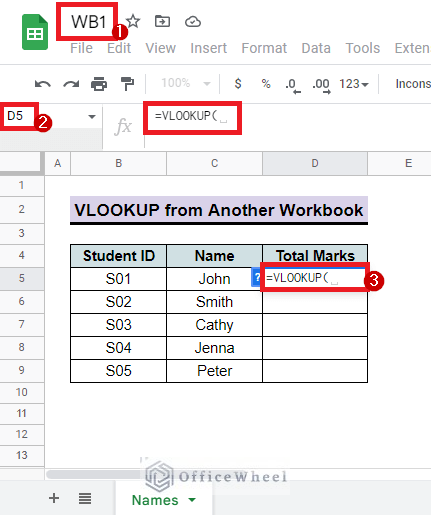This screenshot has width=431, height=515.
Task: Select cell S04
Action: tap(118, 348)
